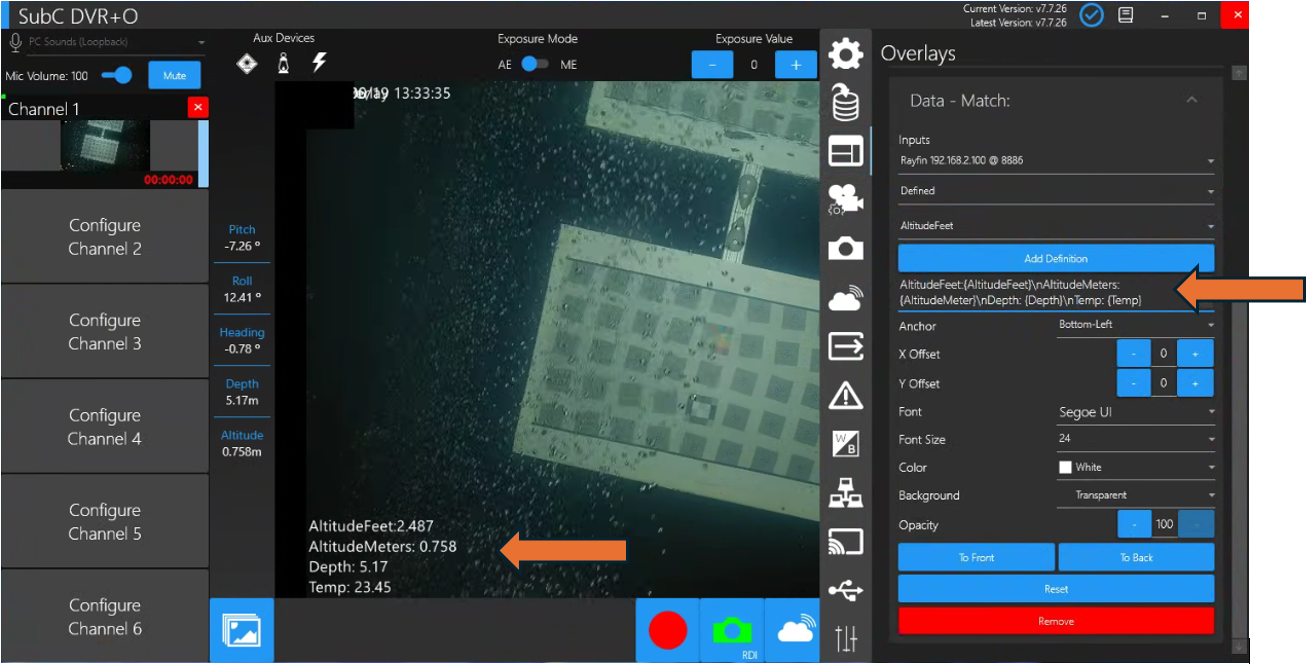Click the red record button
This screenshot has width=1312, height=664.
coord(668,631)
